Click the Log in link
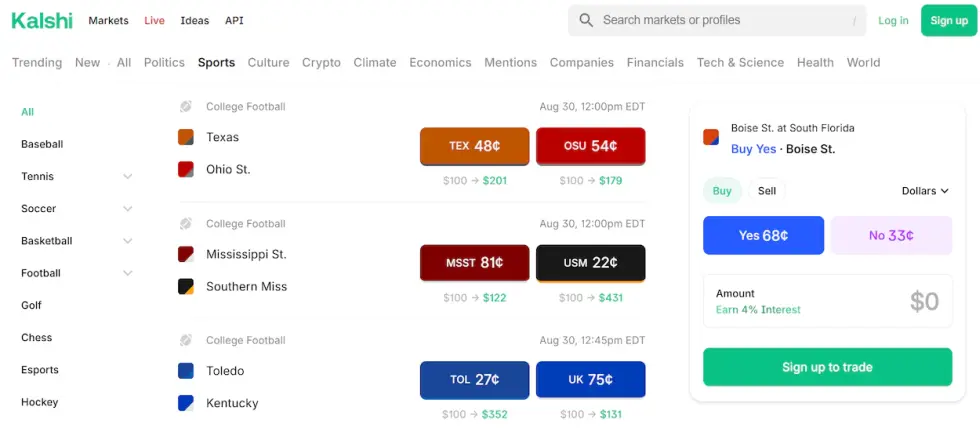Screen dimensions: 980x428 (x=893, y=20)
